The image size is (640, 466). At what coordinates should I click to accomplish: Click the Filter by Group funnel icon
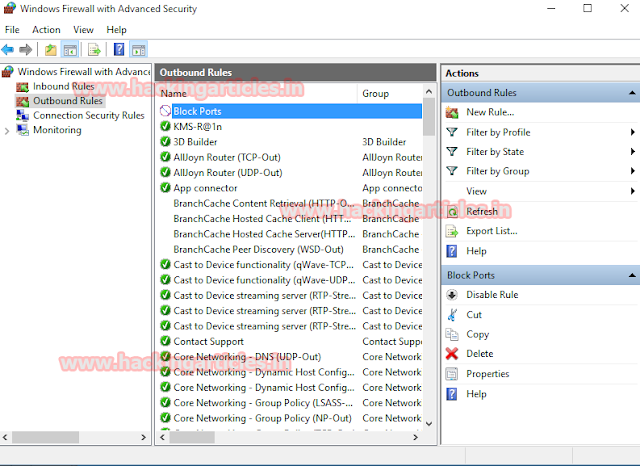pyautogui.click(x=452, y=171)
